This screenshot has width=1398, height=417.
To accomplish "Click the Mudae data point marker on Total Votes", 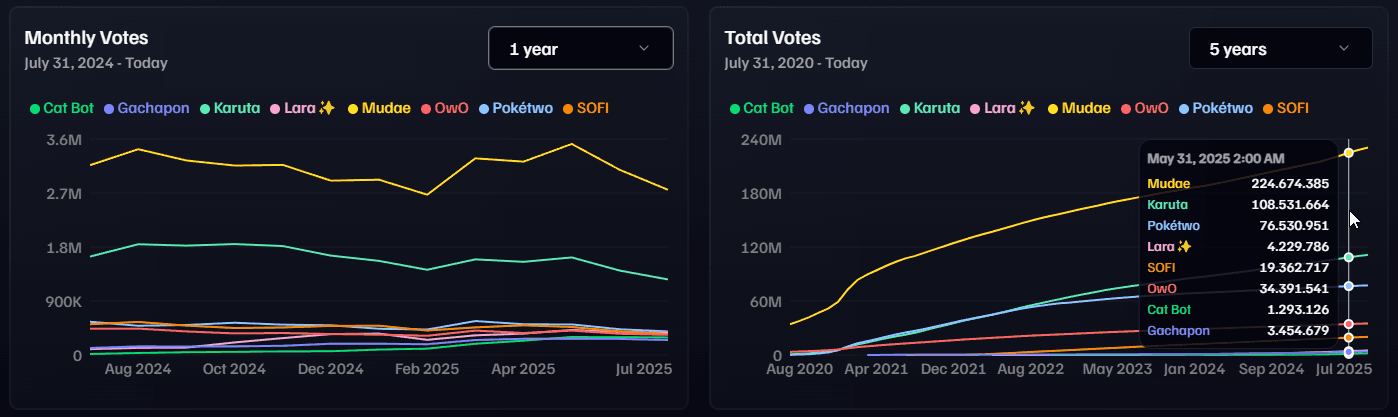I will 1348,153.
